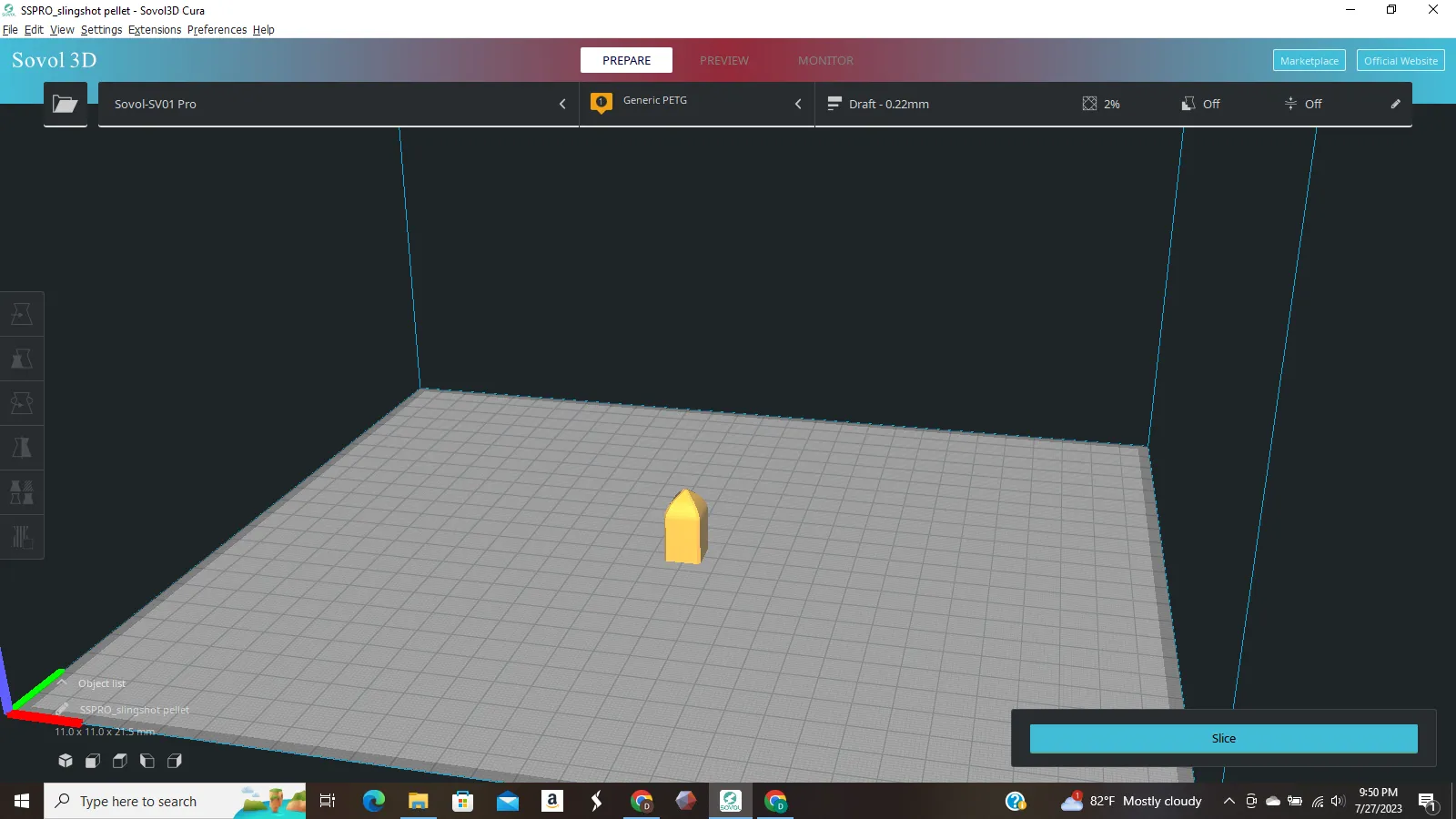Open the File menu

coord(10,29)
